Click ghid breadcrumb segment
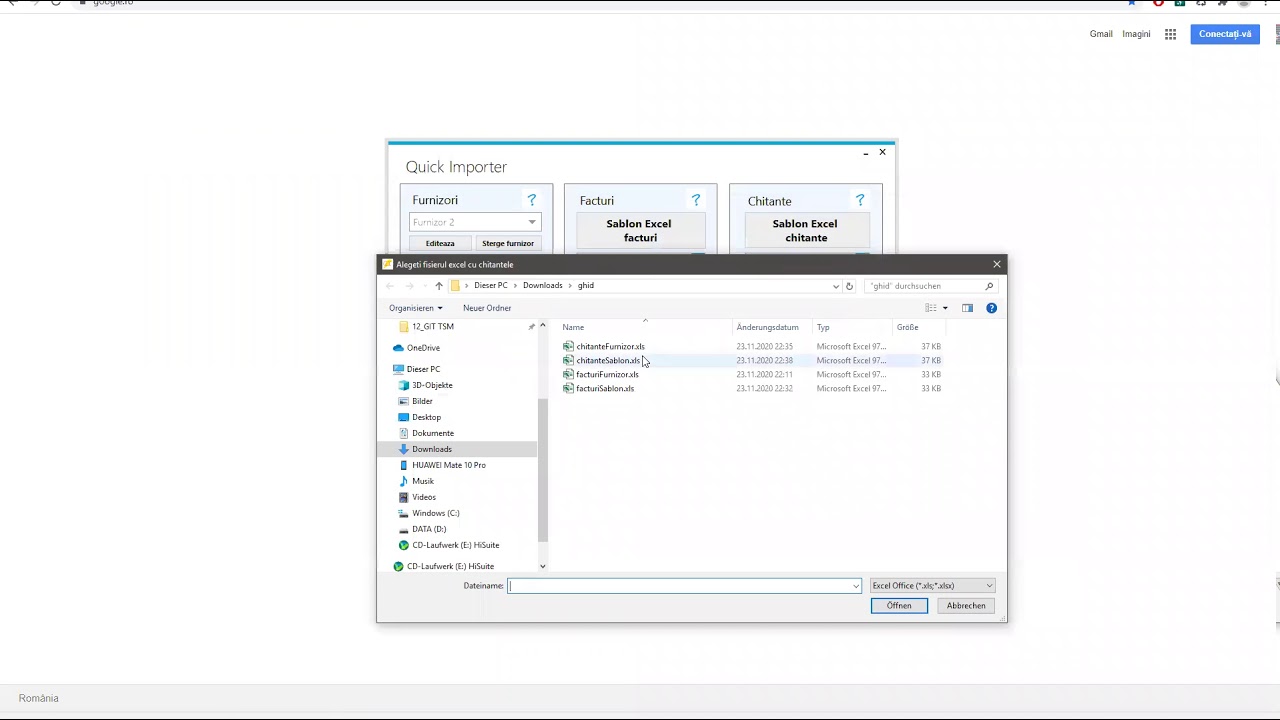1280x720 pixels. tap(586, 286)
